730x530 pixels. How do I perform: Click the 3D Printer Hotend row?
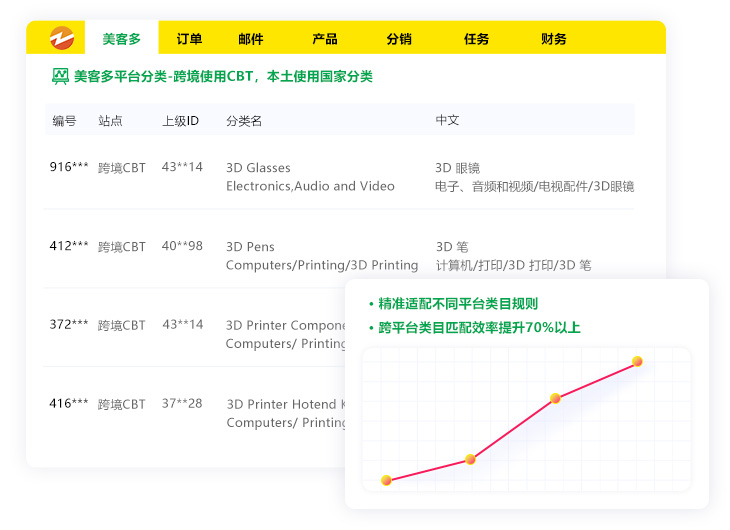pos(285,404)
